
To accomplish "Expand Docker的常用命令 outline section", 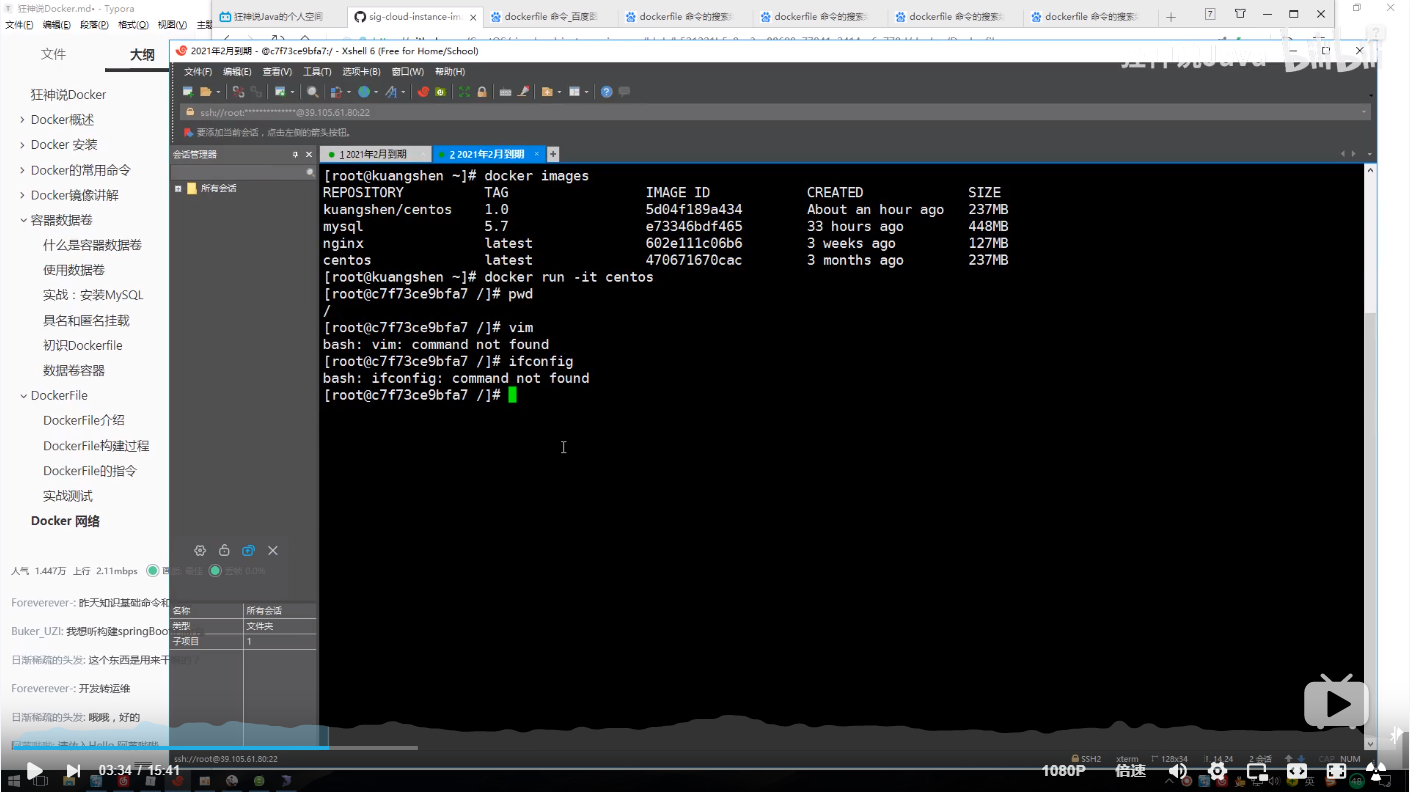I will tap(23, 170).
